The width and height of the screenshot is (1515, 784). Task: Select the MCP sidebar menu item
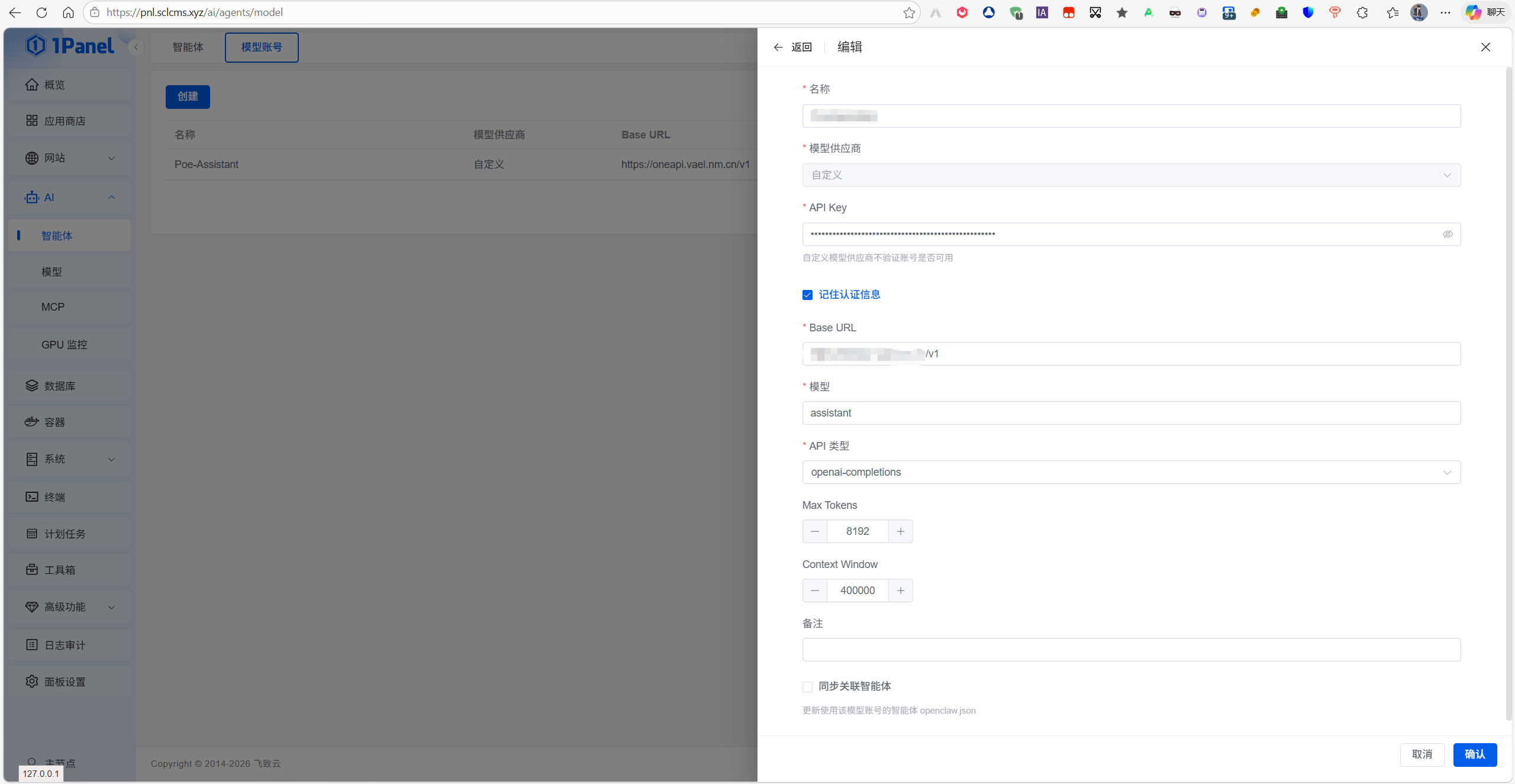[x=53, y=307]
